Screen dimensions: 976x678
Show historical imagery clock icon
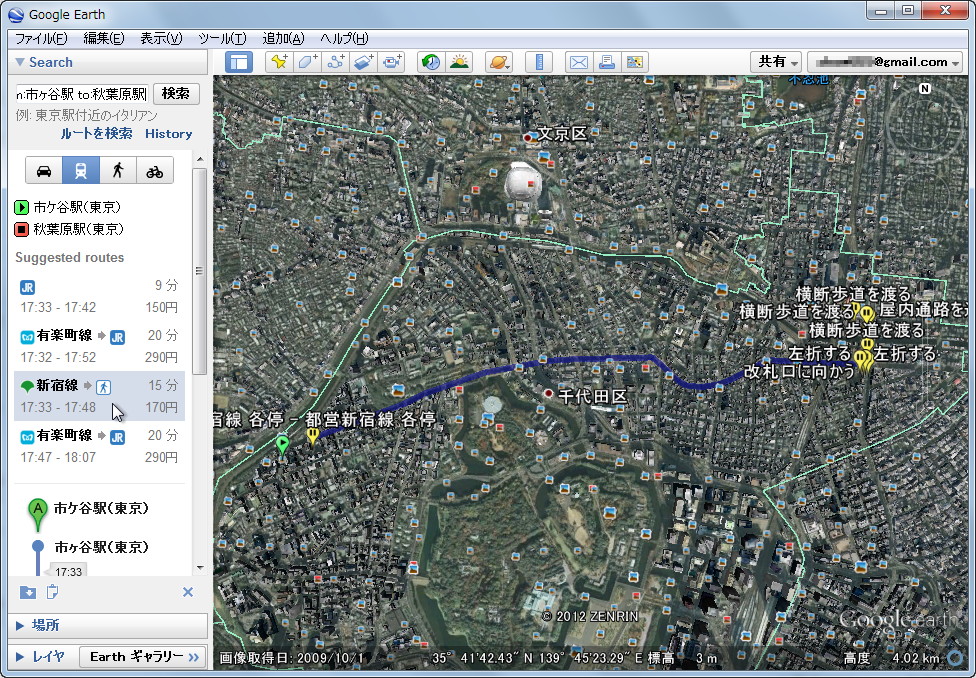[x=431, y=62]
